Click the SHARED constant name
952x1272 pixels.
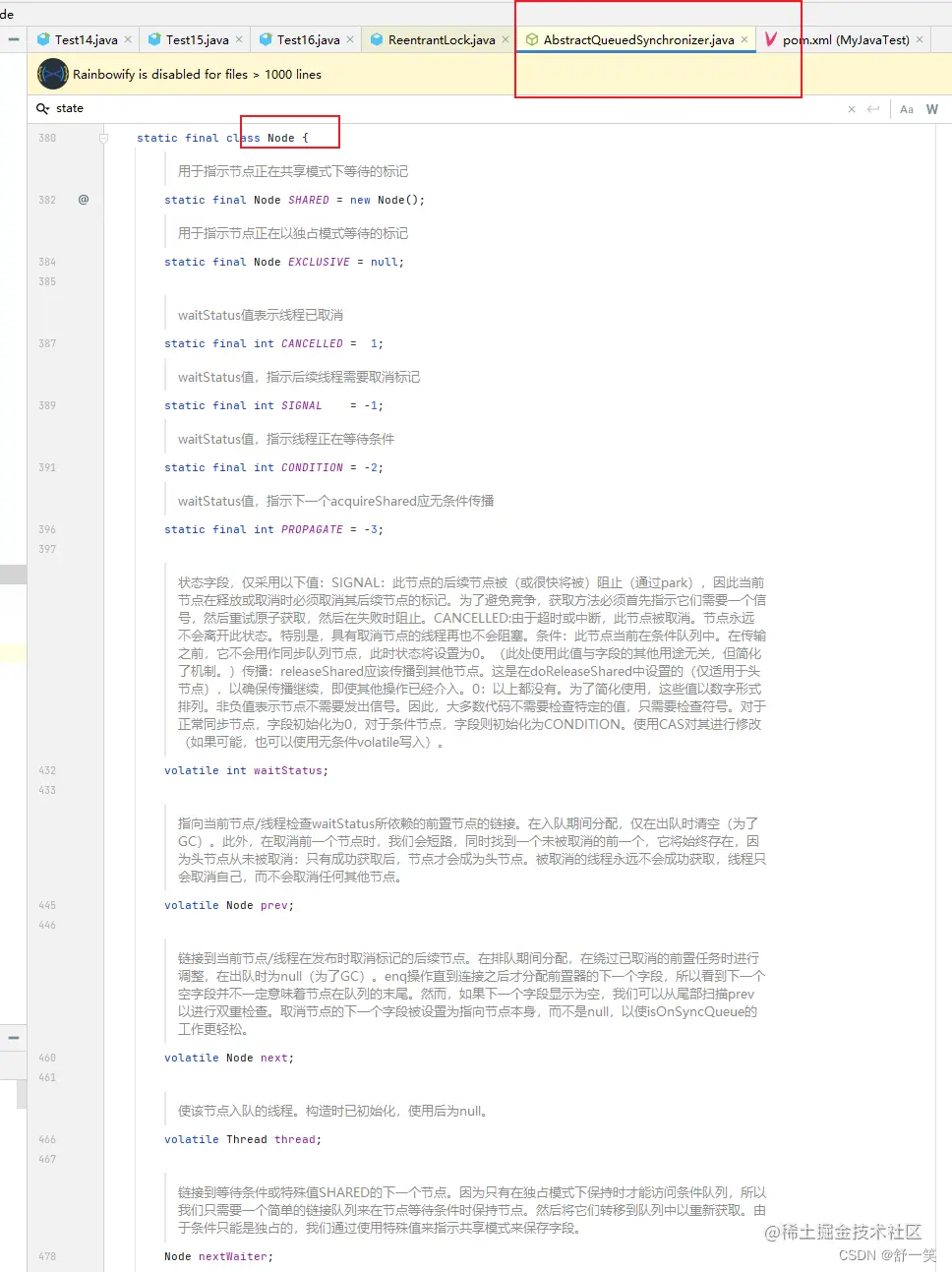click(x=309, y=201)
